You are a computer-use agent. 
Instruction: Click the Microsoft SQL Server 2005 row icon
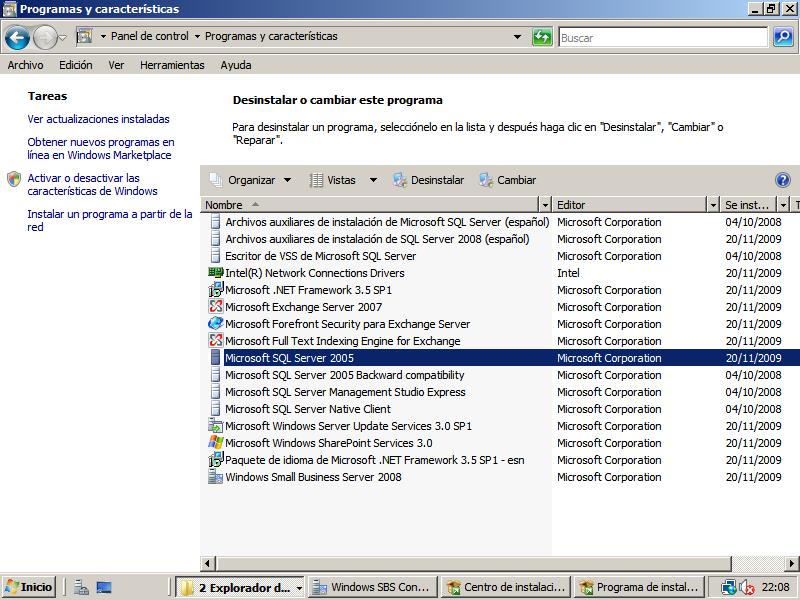(216, 357)
